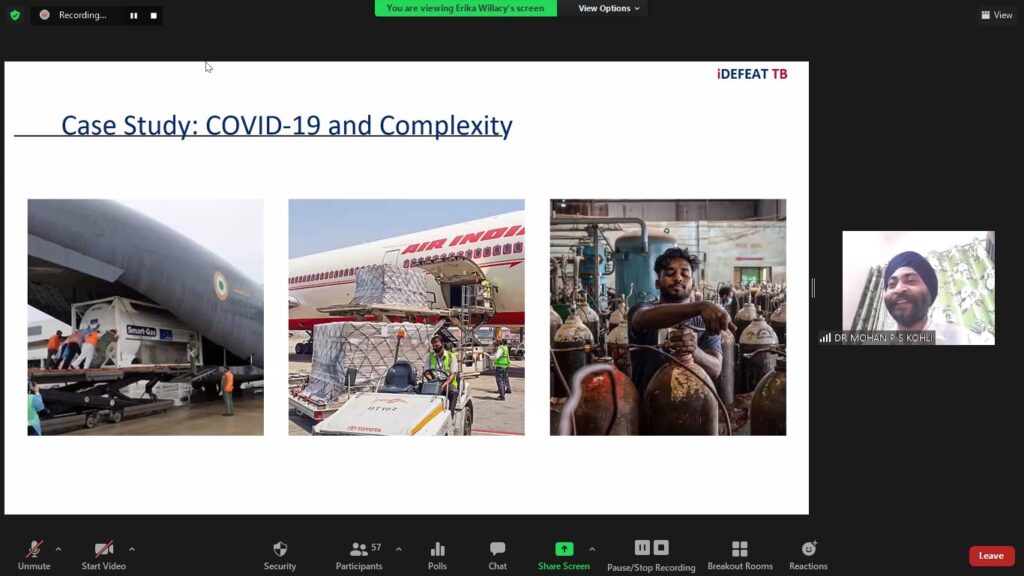Image resolution: width=1024 pixels, height=576 pixels.
Task: Click the pause icon above Pause/Stop Recording
Action: (x=642, y=548)
